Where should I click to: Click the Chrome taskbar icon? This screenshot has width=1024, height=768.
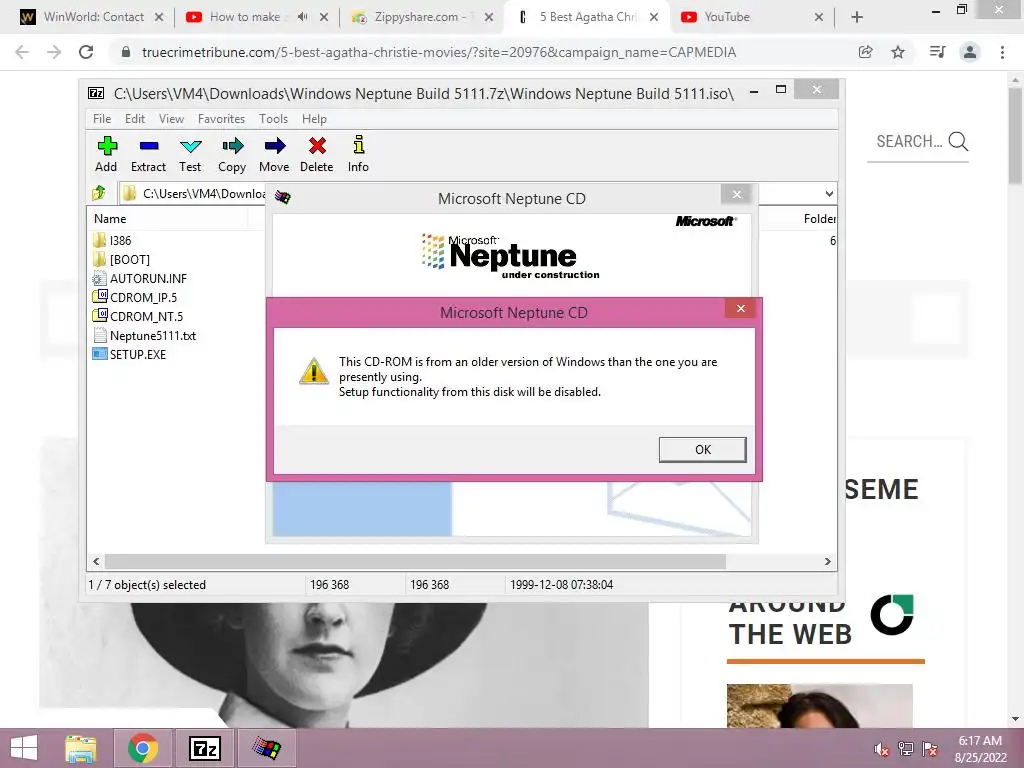143,748
